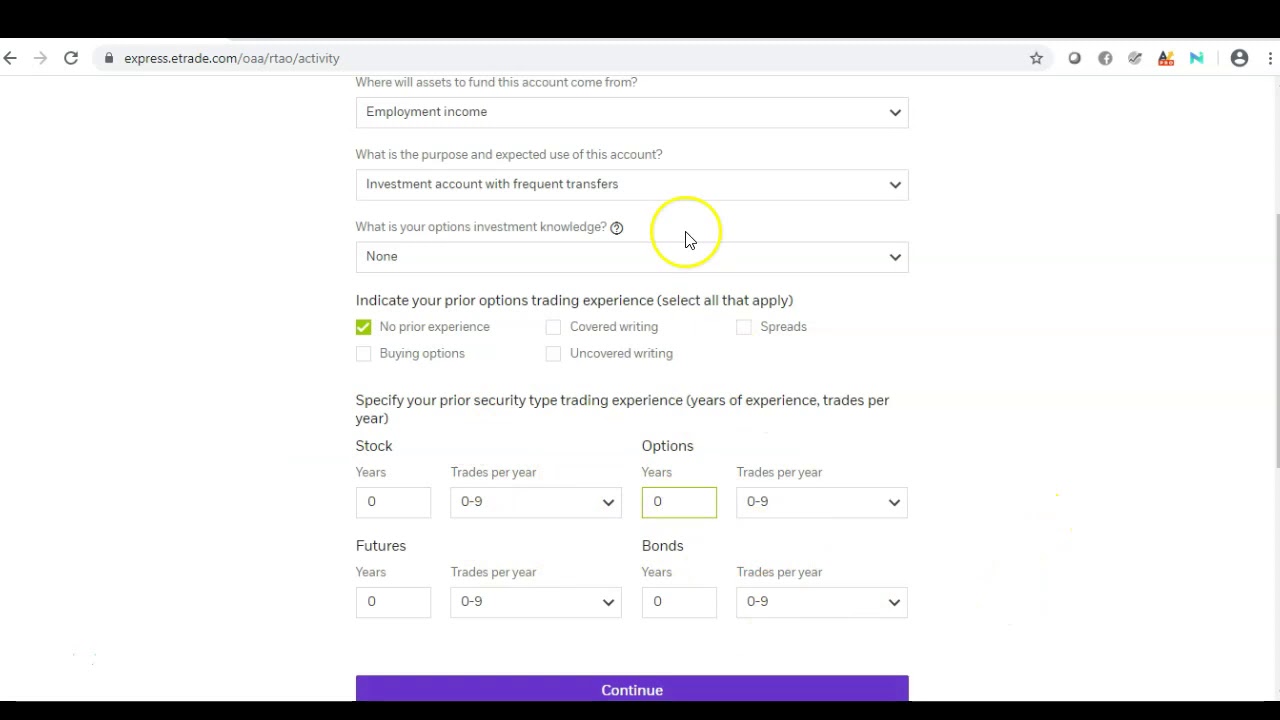Viewport: 1280px width, 720px height.
Task: Click the Futures years input field
Action: [393, 602]
